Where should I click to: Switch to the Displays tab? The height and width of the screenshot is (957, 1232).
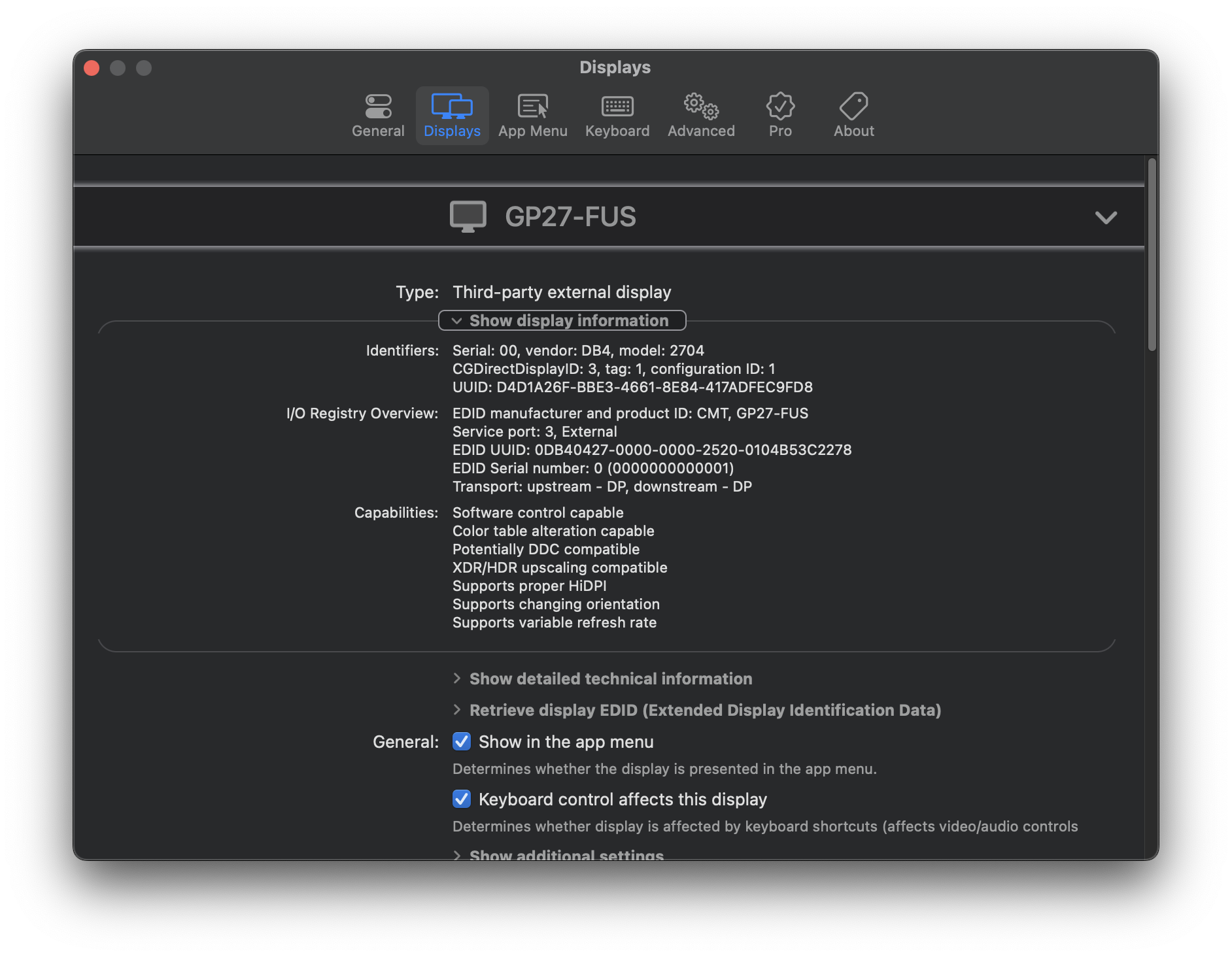click(453, 116)
